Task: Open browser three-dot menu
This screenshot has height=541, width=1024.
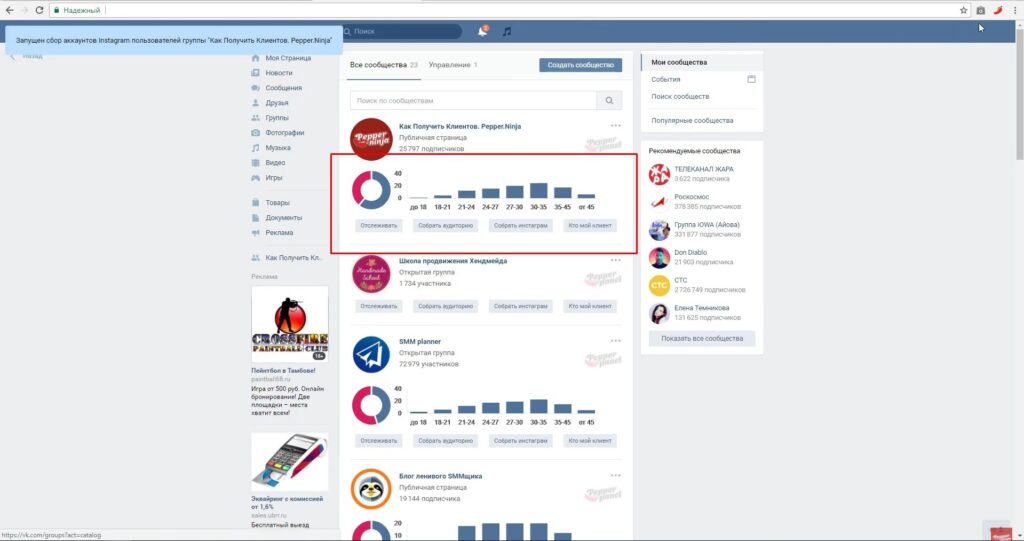Action: click(x=1016, y=10)
